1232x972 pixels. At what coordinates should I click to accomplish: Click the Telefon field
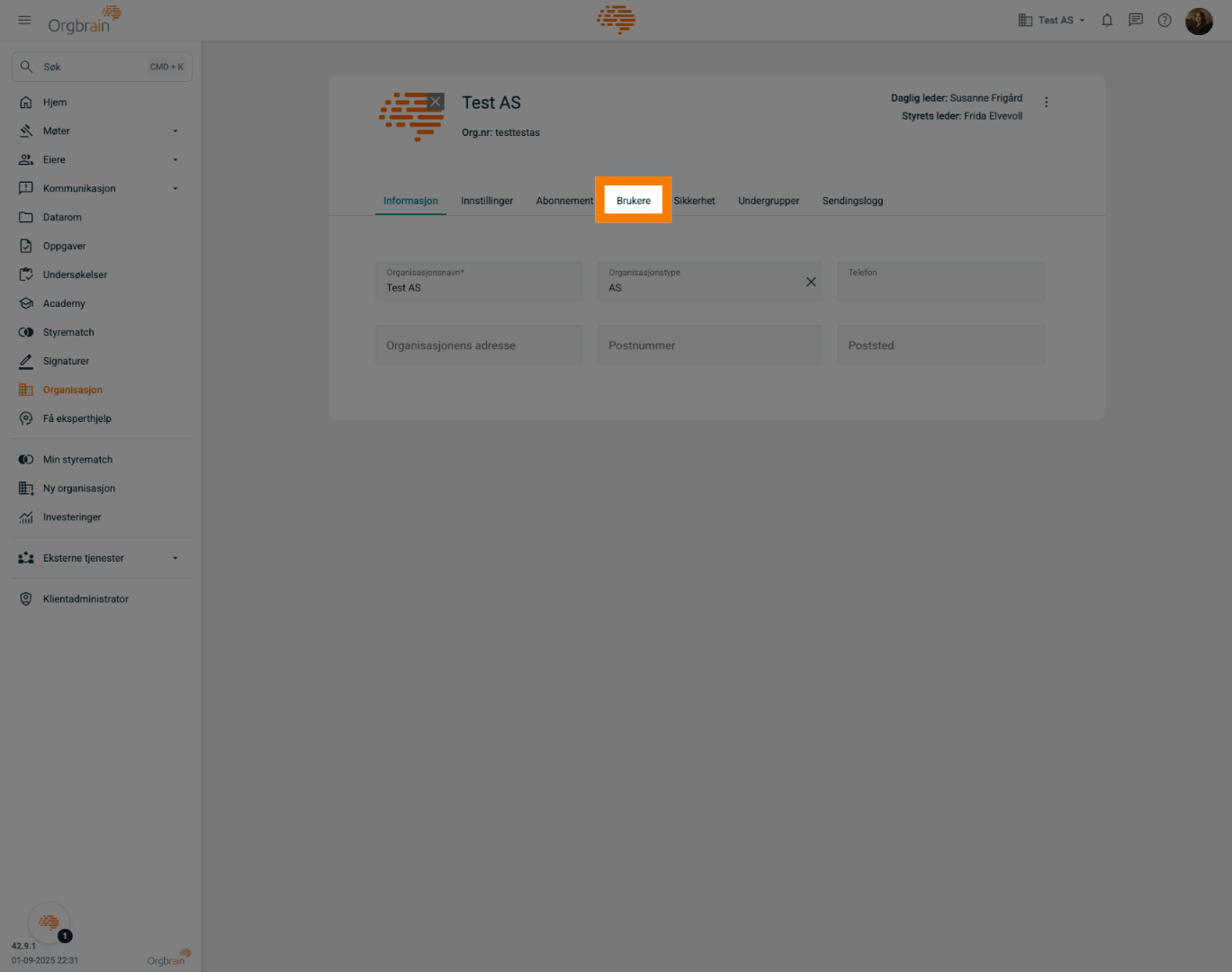click(x=940, y=282)
